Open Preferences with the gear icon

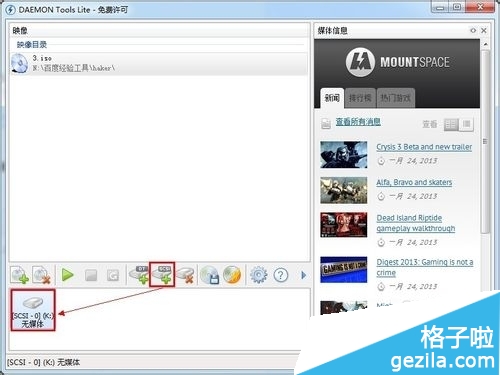point(258,275)
